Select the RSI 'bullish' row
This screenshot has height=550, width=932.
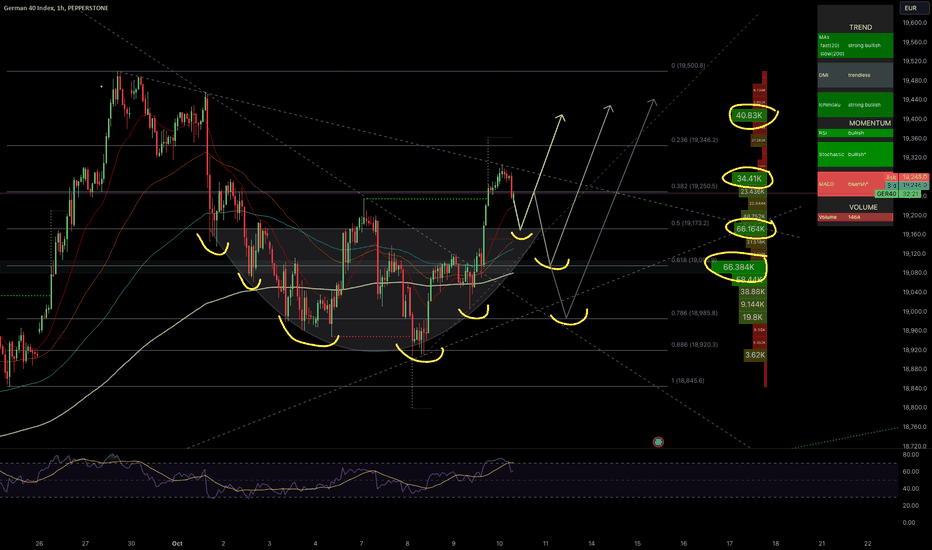[855, 133]
